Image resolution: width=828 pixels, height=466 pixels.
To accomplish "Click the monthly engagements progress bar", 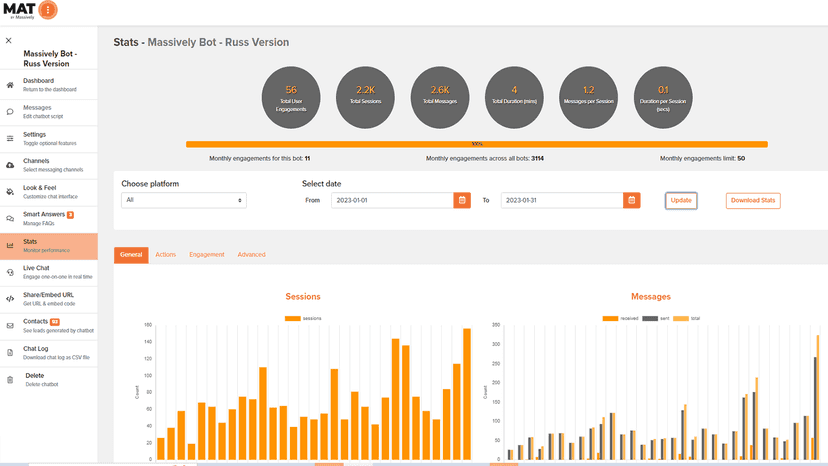I will 477,144.
